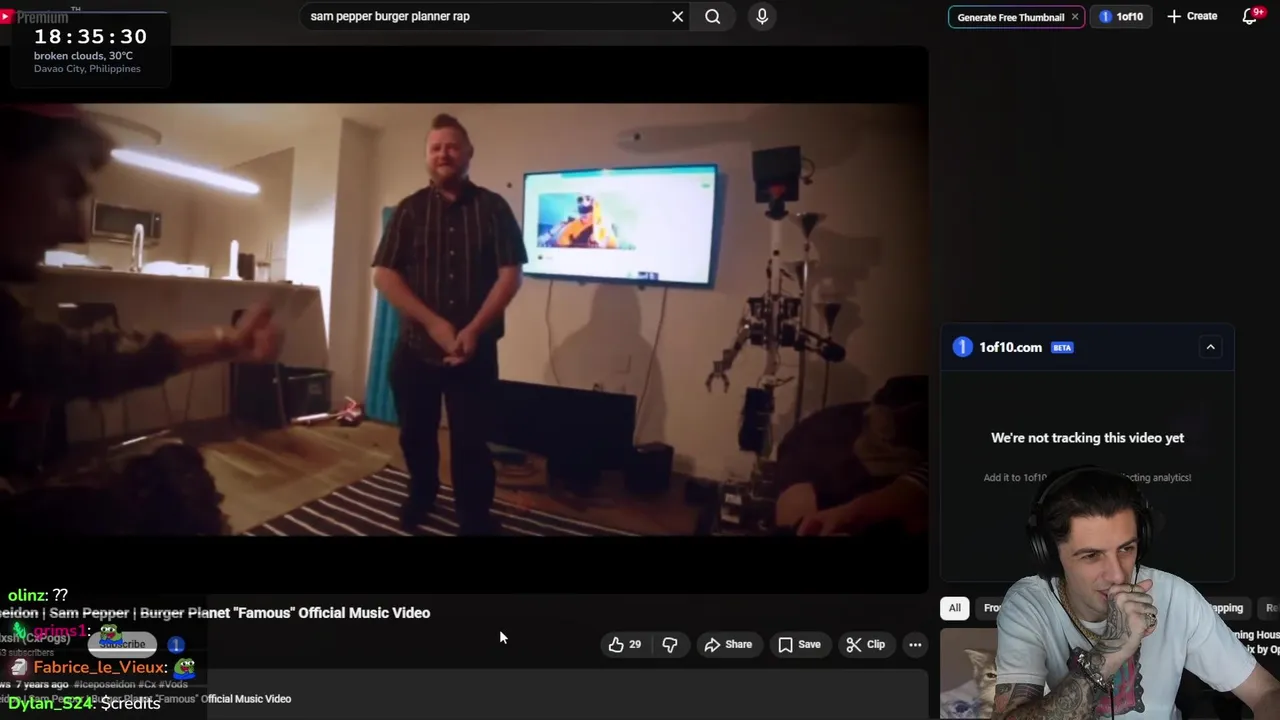Click the cat video thumbnail in recommendations

pyautogui.click(x=968, y=672)
